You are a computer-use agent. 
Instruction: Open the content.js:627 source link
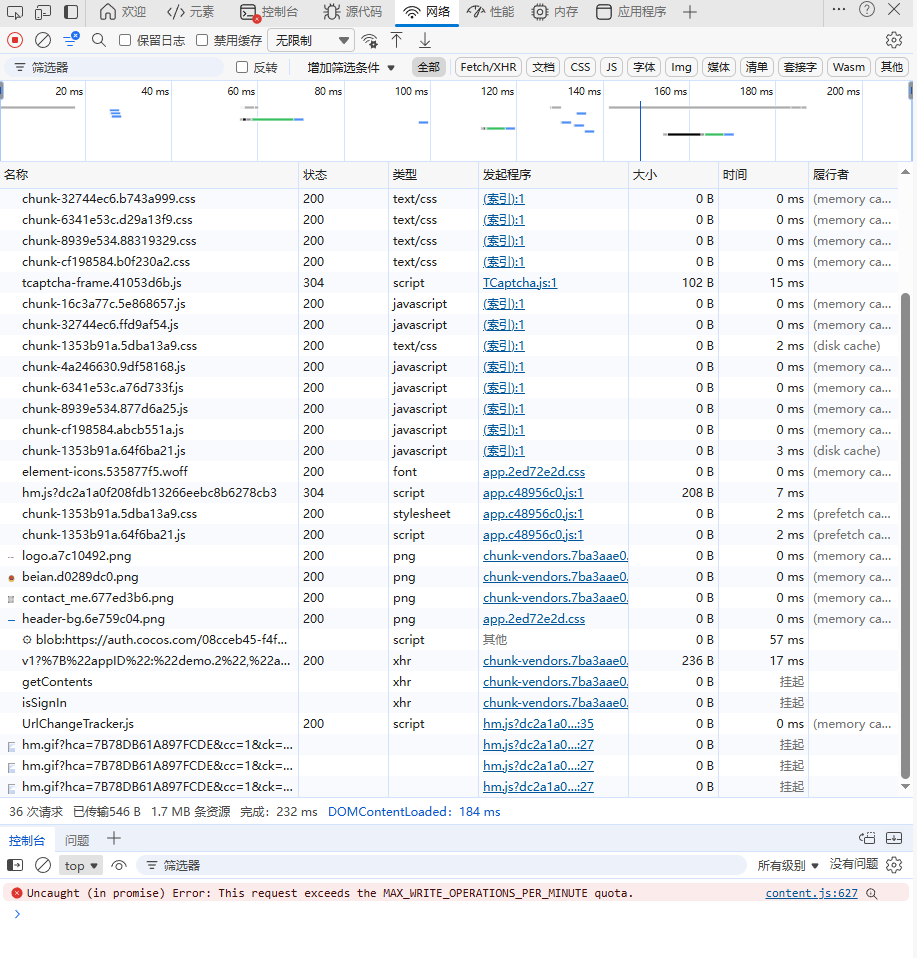[811, 893]
